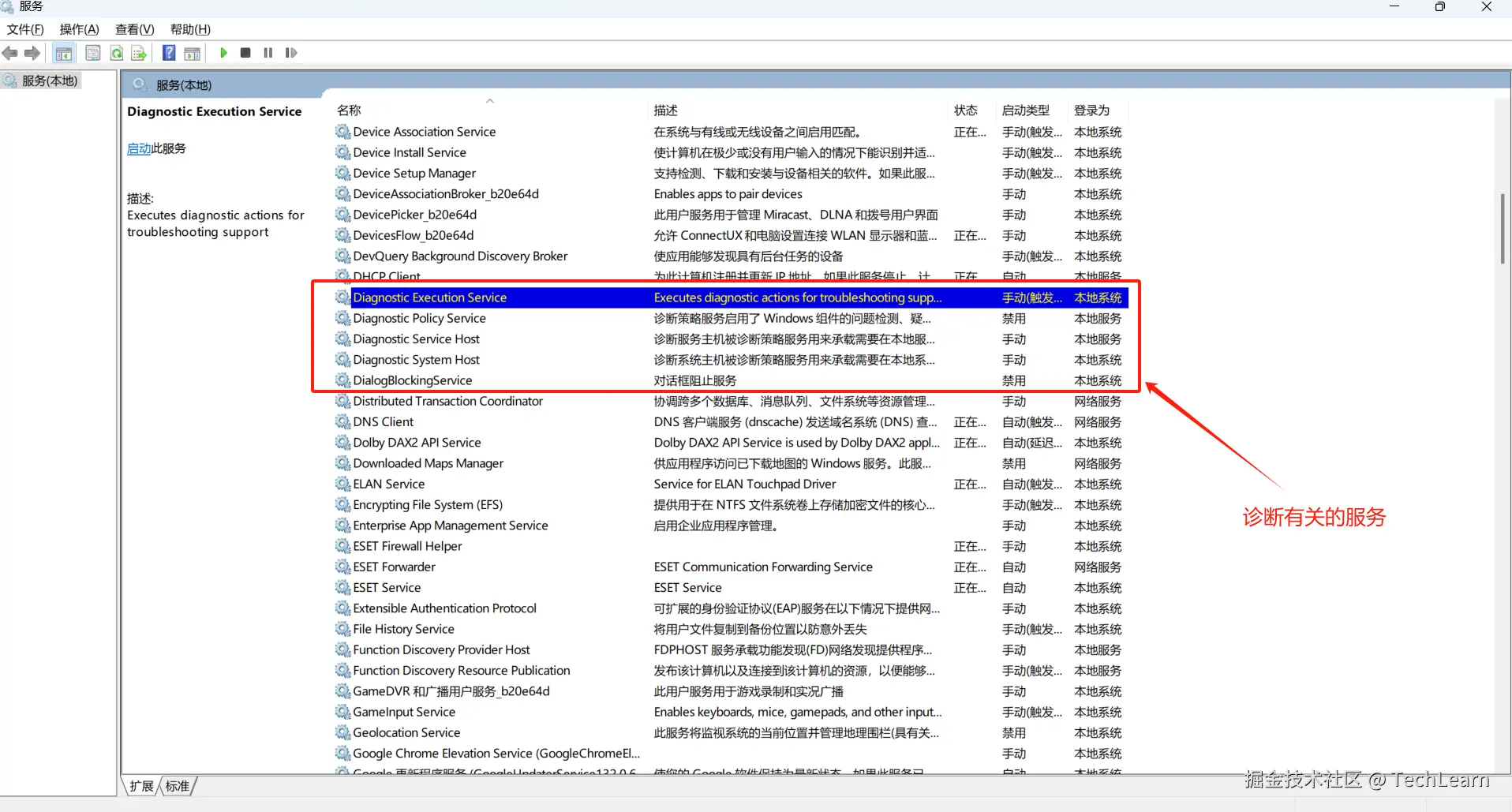This screenshot has height=812, width=1512.
Task: Sort by the 描述 column header
Action: coord(666,110)
